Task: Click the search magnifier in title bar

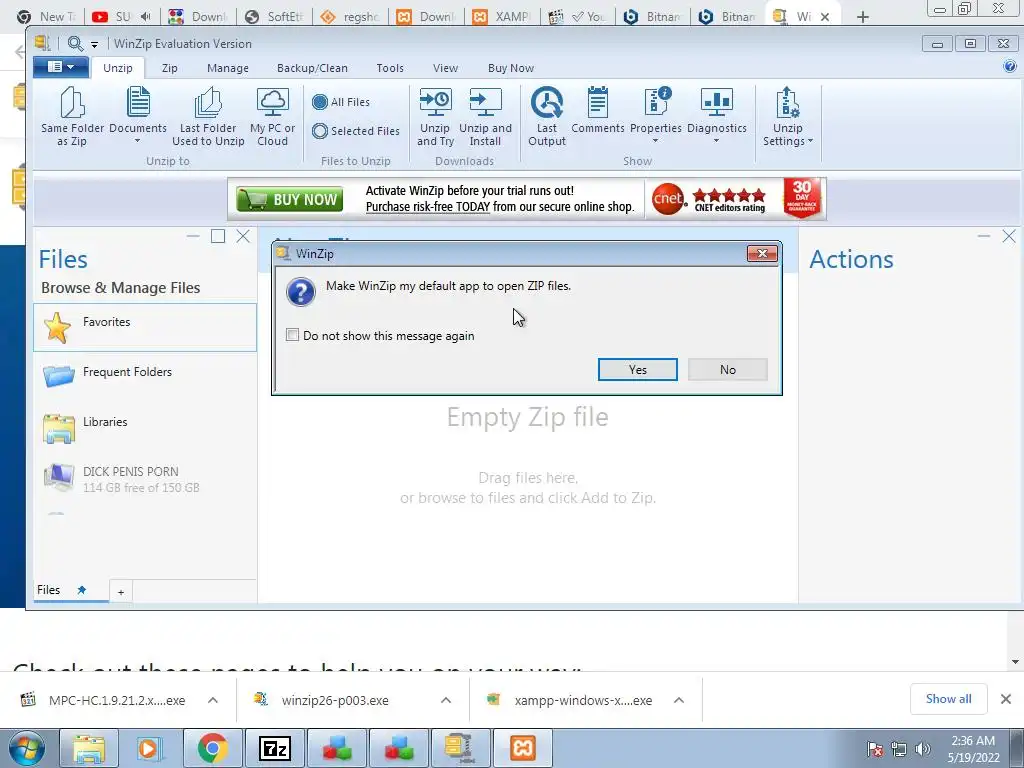Action: (x=75, y=44)
